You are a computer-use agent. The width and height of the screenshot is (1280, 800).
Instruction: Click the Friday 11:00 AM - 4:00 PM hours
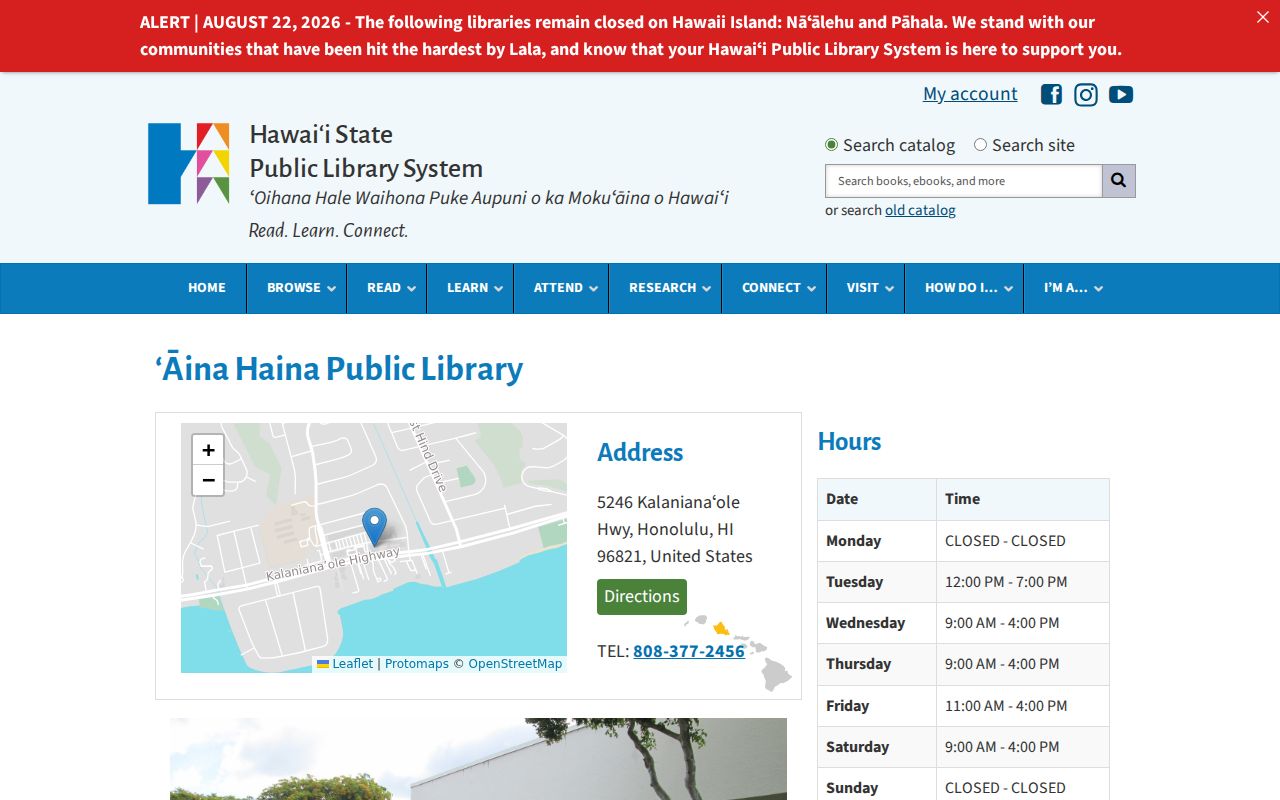1006,706
